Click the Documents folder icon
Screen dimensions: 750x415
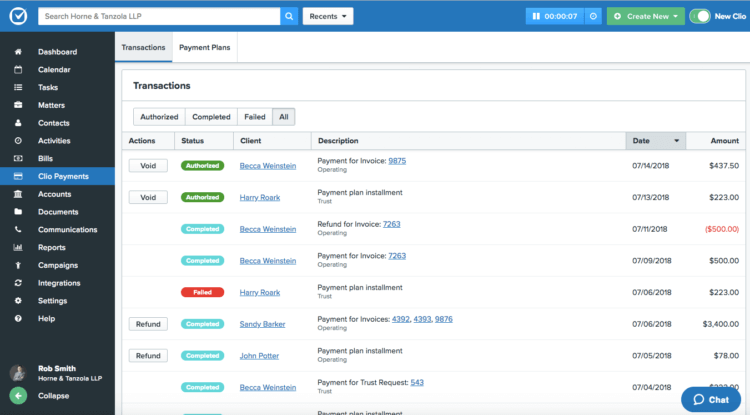click(18, 211)
